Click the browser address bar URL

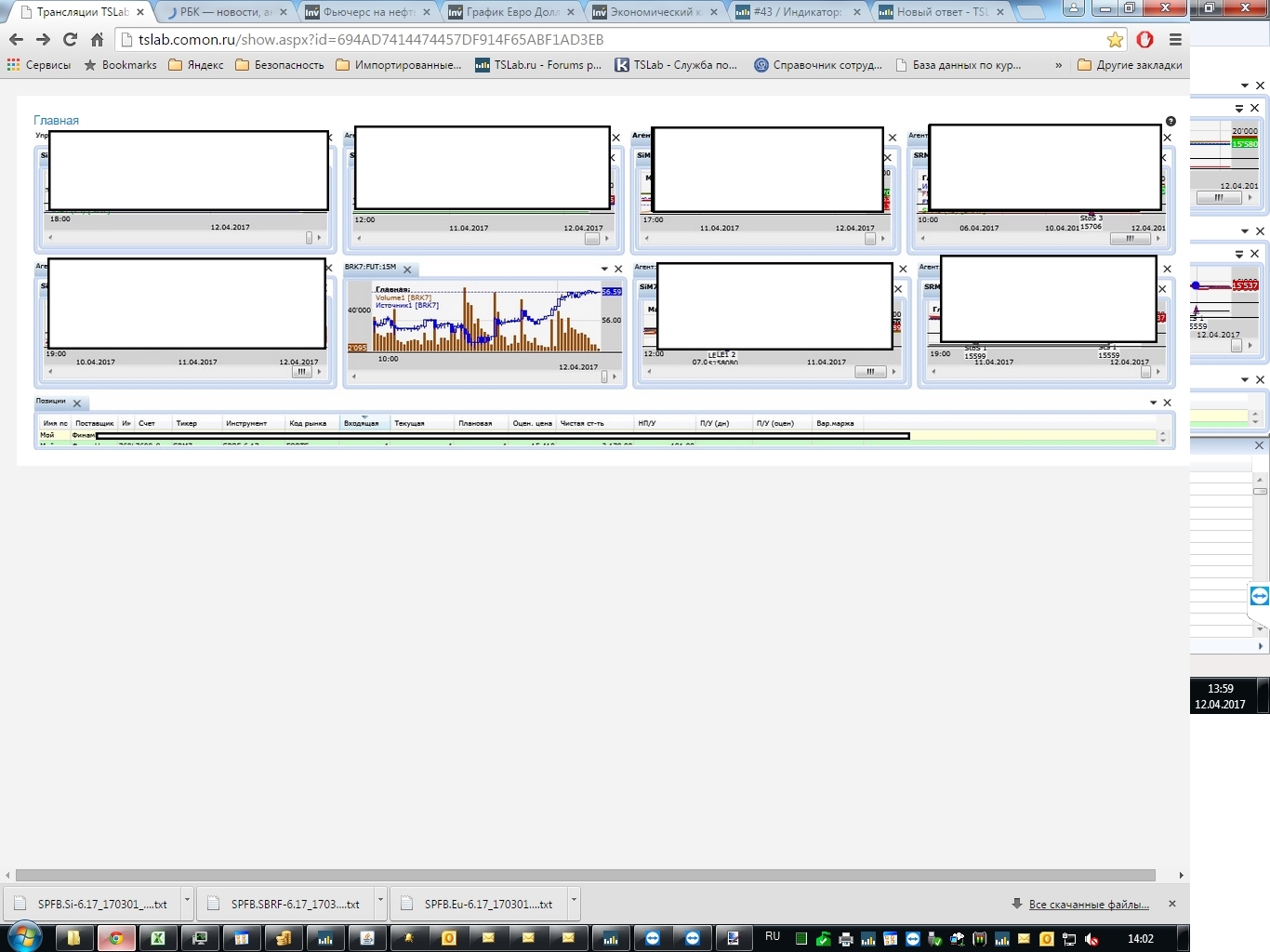click(x=371, y=40)
